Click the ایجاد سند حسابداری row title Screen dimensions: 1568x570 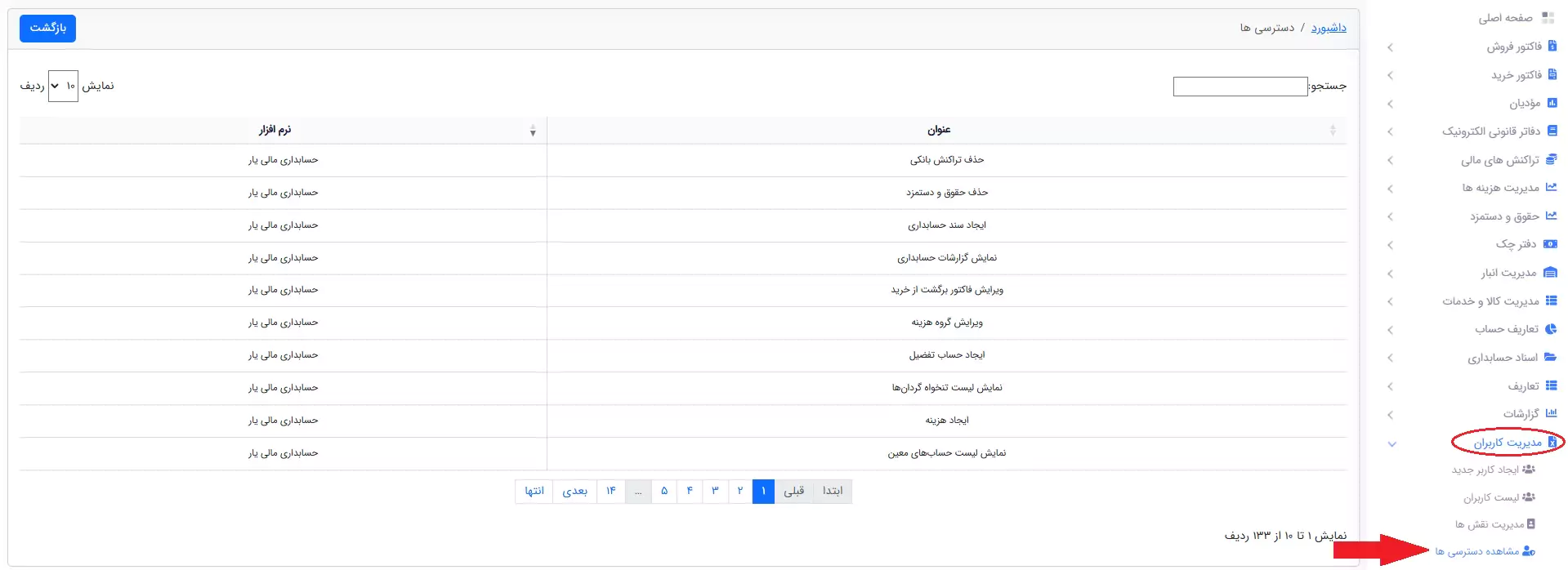[x=947, y=225]
